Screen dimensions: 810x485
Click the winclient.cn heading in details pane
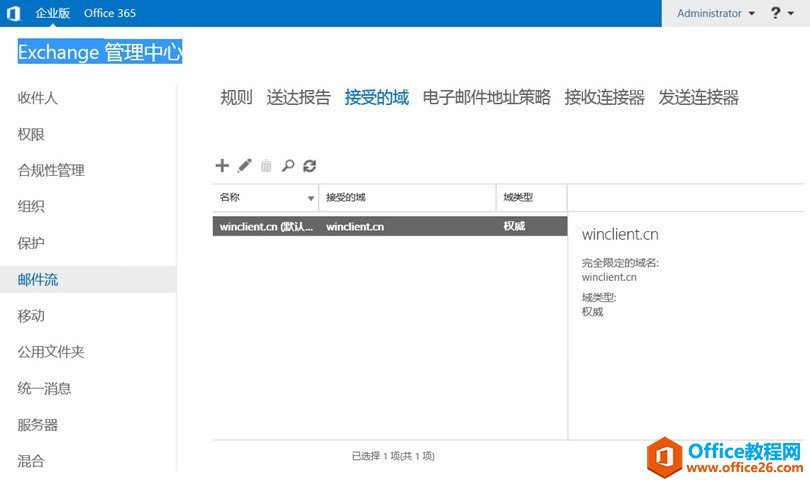tap(620, 234)
